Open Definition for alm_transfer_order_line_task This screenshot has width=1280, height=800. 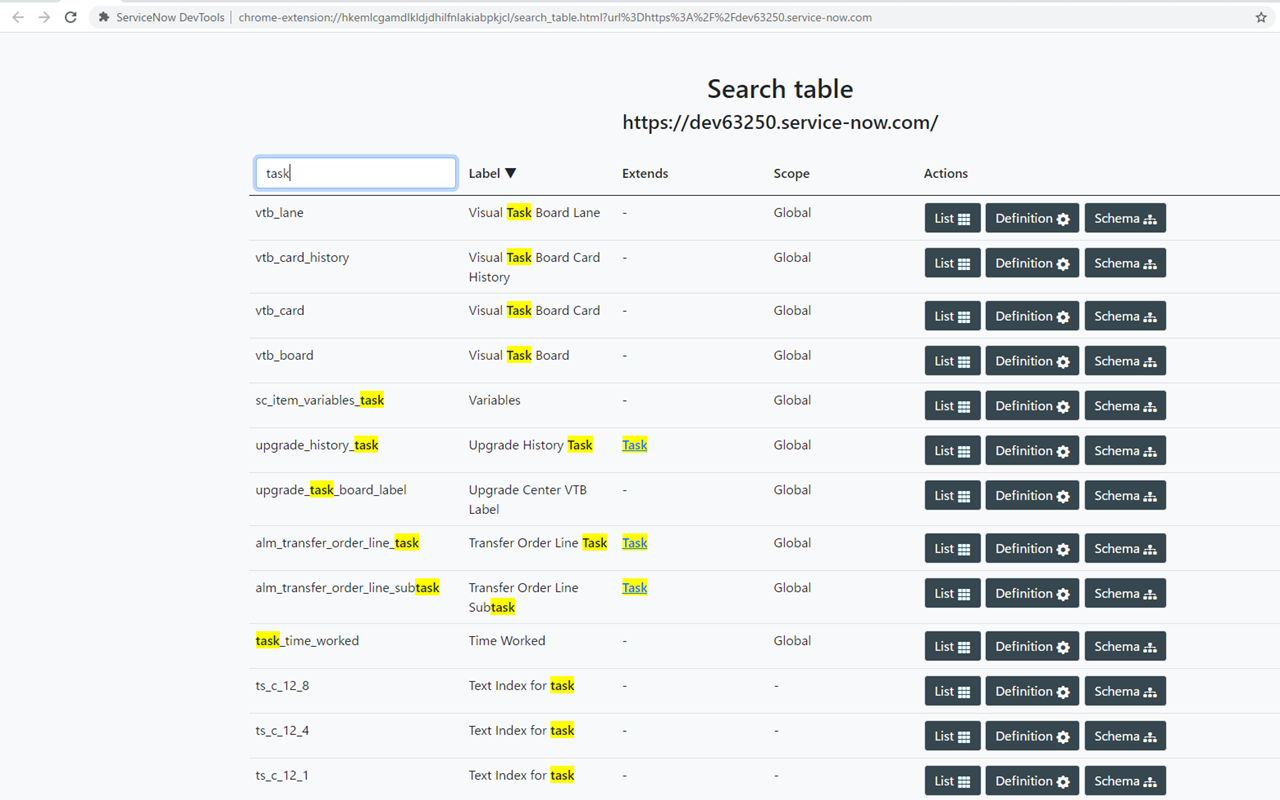(1032, 549)
